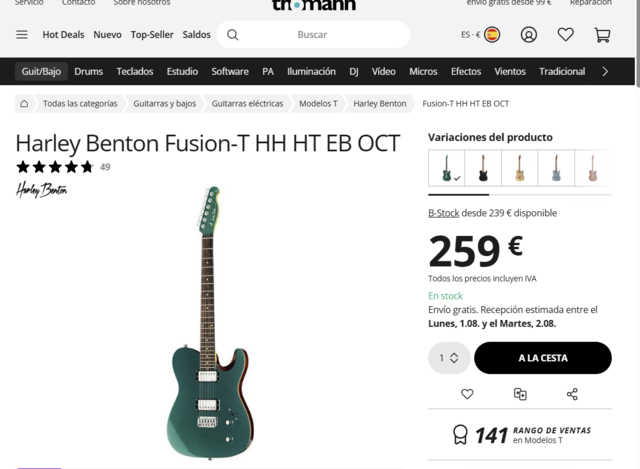Open the B-Stock link
Image resolution: width=640 pixels, height=469 pixels.
point(443,213)
